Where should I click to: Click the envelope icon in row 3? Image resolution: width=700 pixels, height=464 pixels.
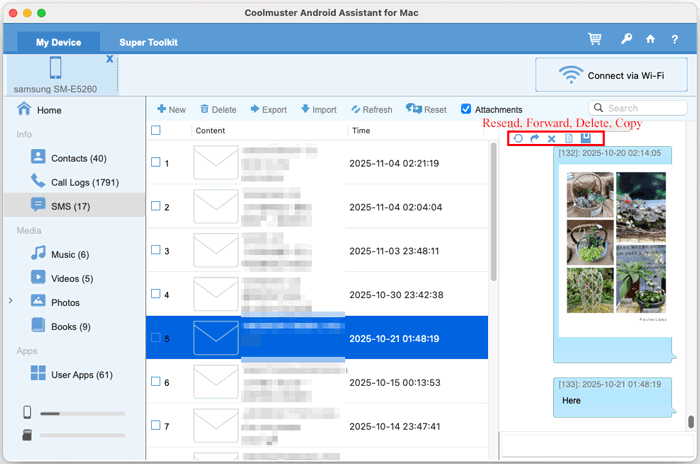[216, 250]
